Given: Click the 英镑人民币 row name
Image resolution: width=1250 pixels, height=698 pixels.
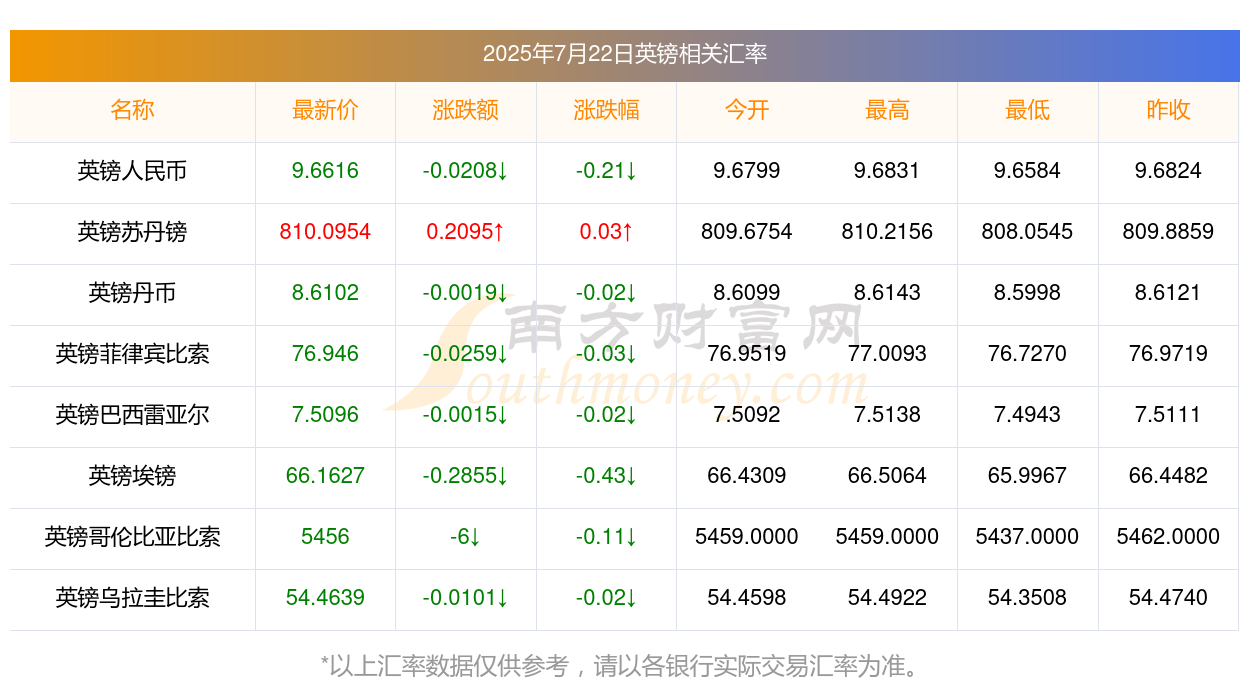Looking at the screenshot, I should pos(132,171).
